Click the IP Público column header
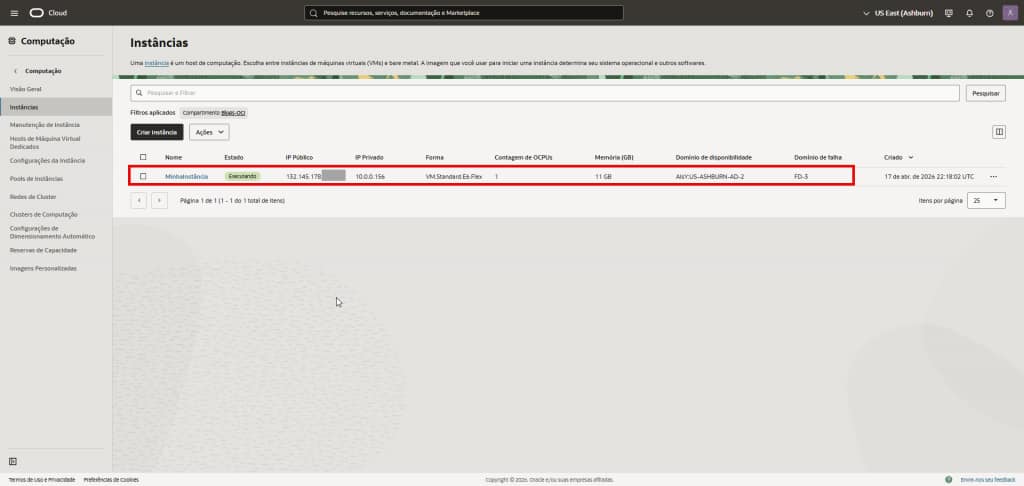 300,157
